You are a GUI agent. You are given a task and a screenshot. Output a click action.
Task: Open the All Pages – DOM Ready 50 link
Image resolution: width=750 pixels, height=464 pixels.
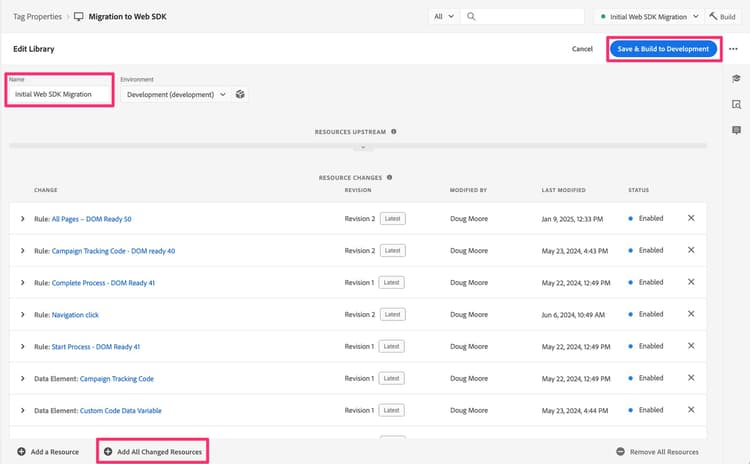(x=91, y=219)
